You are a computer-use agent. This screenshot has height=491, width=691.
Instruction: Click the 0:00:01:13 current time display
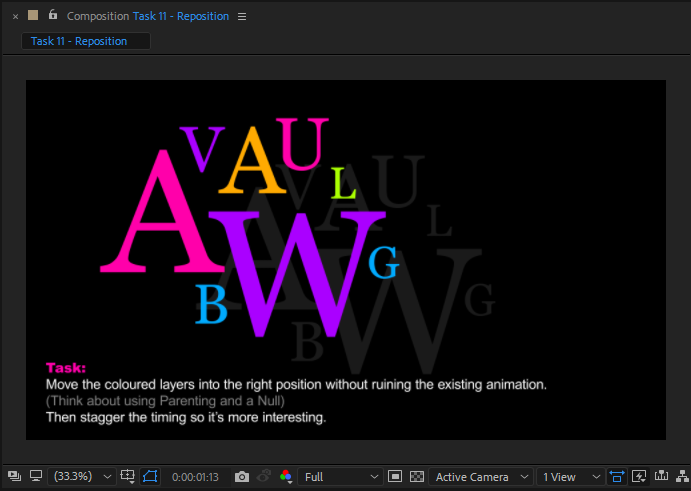pos(195,477)
